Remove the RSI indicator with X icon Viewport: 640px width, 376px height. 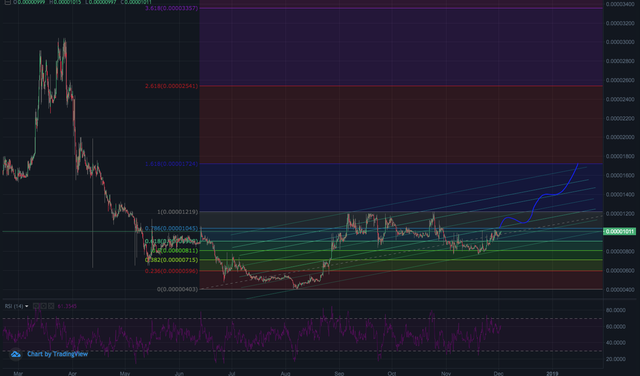[51, 306]
